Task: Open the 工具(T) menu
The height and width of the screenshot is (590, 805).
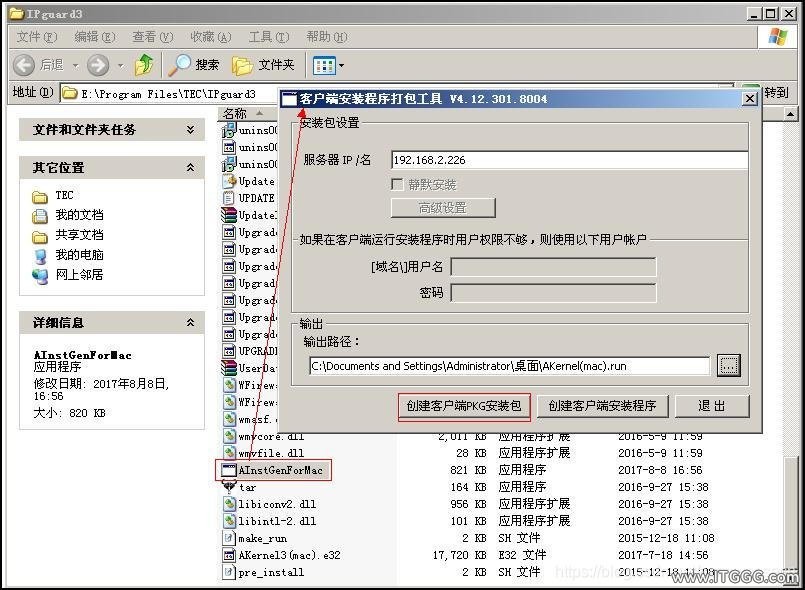Action: coord(269,37)
